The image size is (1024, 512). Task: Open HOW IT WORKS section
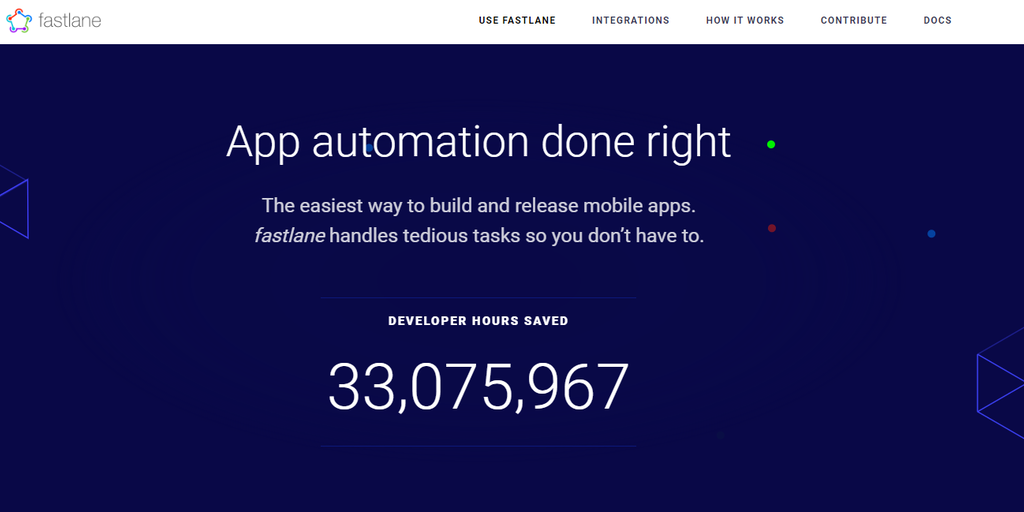coord(745,20)
